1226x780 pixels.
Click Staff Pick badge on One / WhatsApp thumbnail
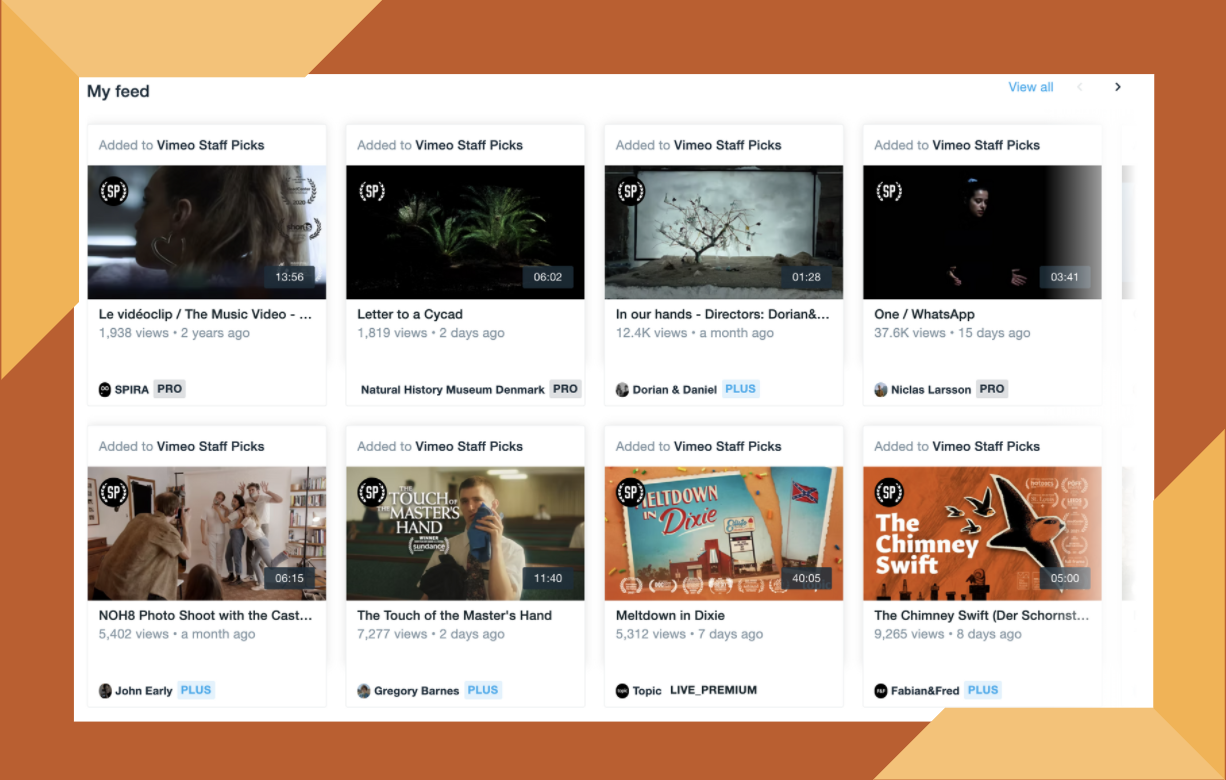(889, 191)
